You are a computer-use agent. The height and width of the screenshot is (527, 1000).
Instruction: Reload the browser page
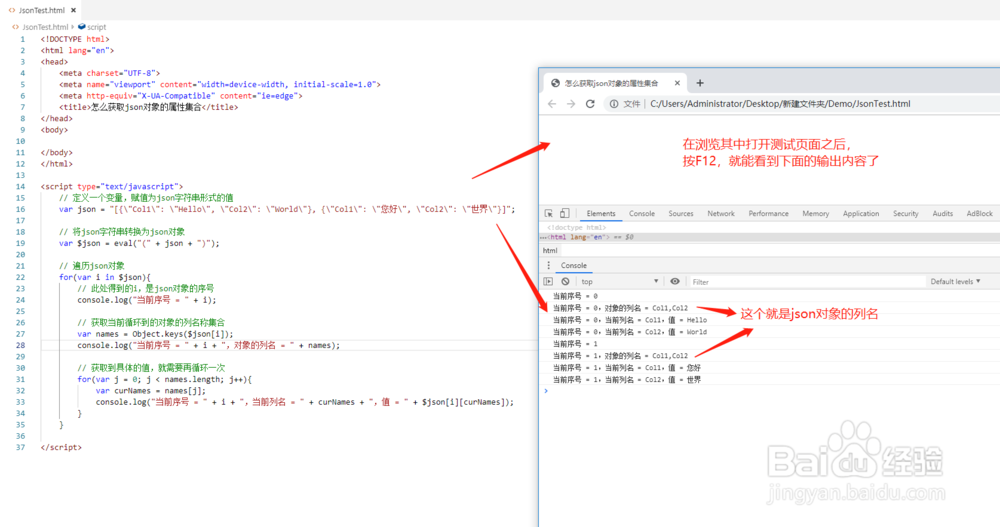click(591, 104)
